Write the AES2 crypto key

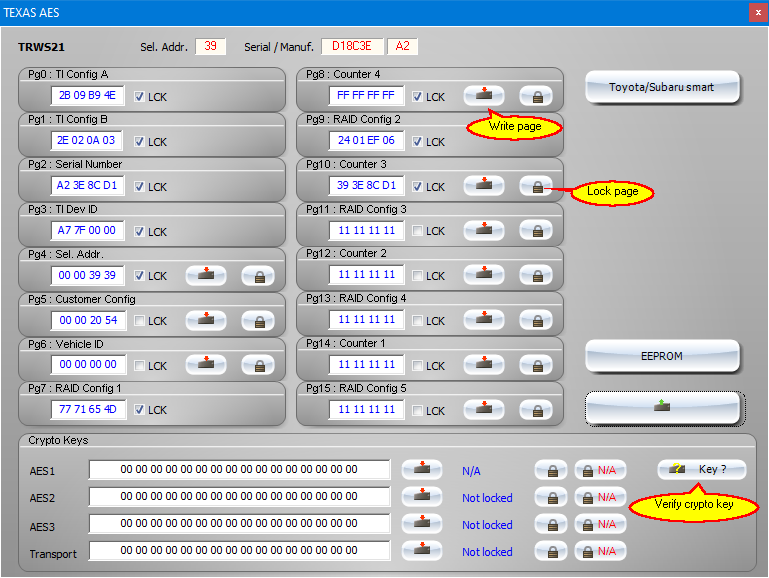point(422,496)
